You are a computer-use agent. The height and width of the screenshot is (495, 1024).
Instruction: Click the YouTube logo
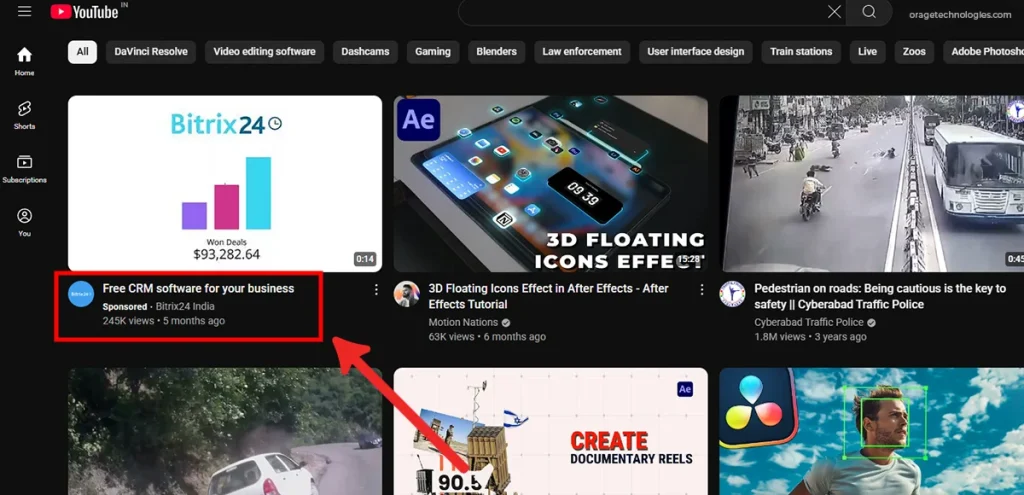(x=85, y=12)
